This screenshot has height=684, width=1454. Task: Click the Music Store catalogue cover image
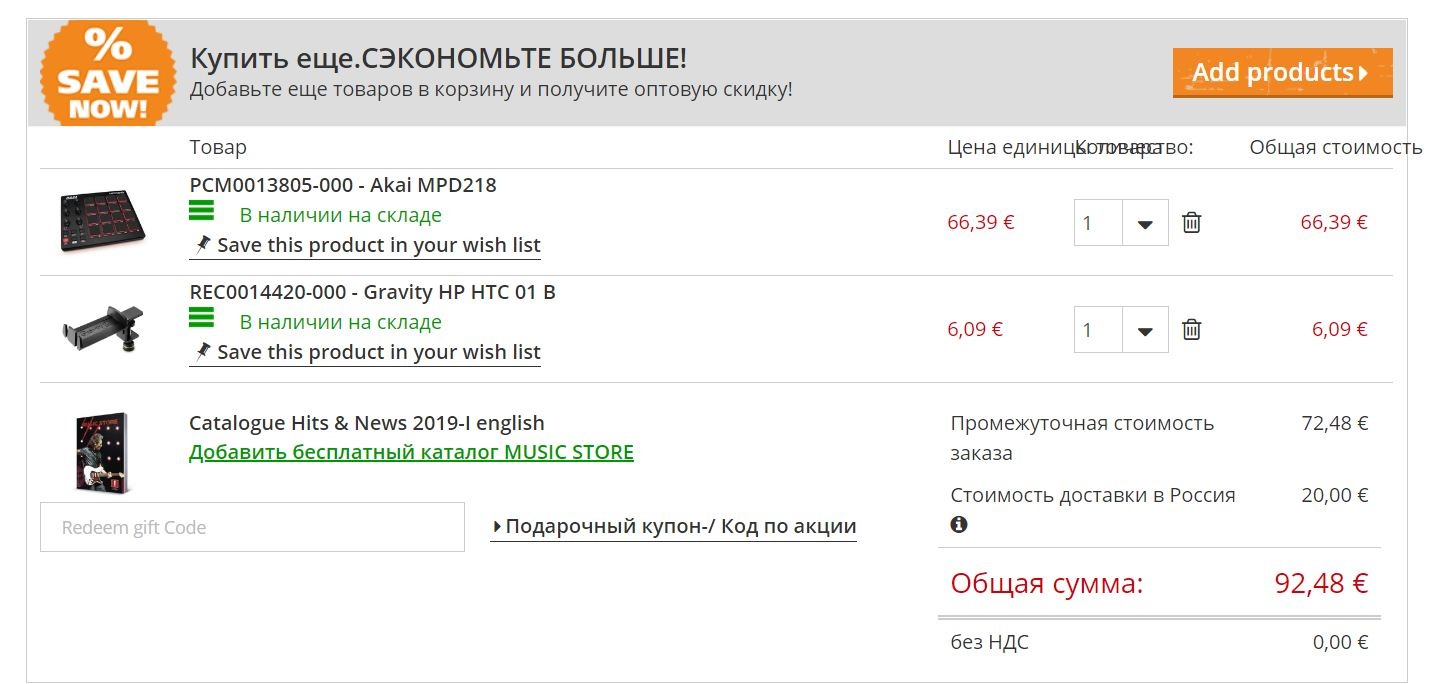(103, 452)
